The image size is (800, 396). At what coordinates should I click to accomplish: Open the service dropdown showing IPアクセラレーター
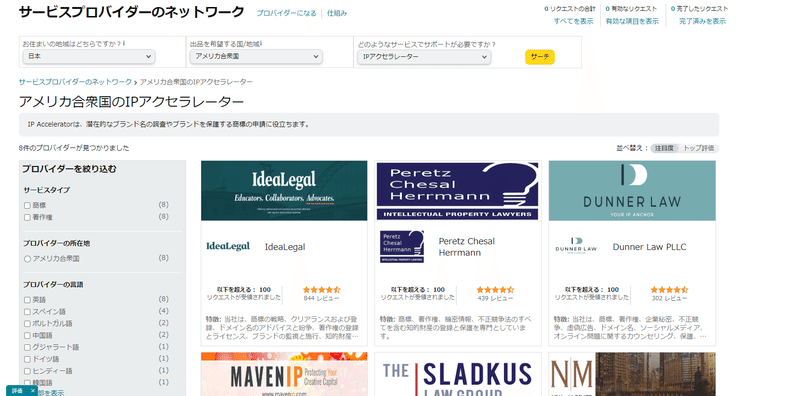coord(424,57)
